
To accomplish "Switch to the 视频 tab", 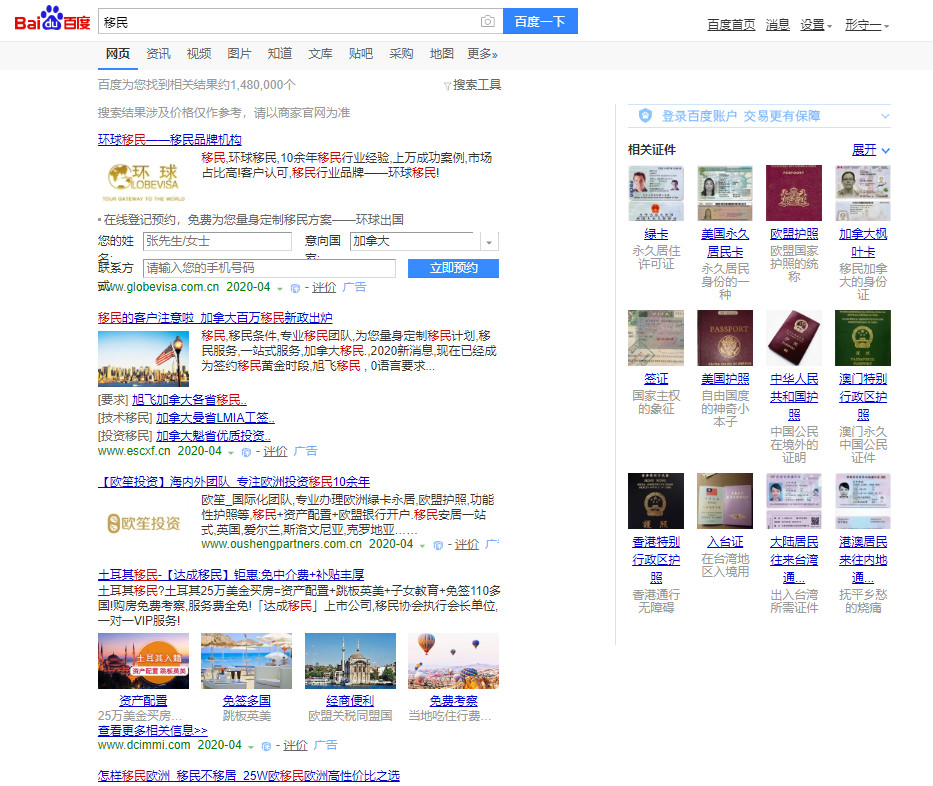I will (199, 54).
